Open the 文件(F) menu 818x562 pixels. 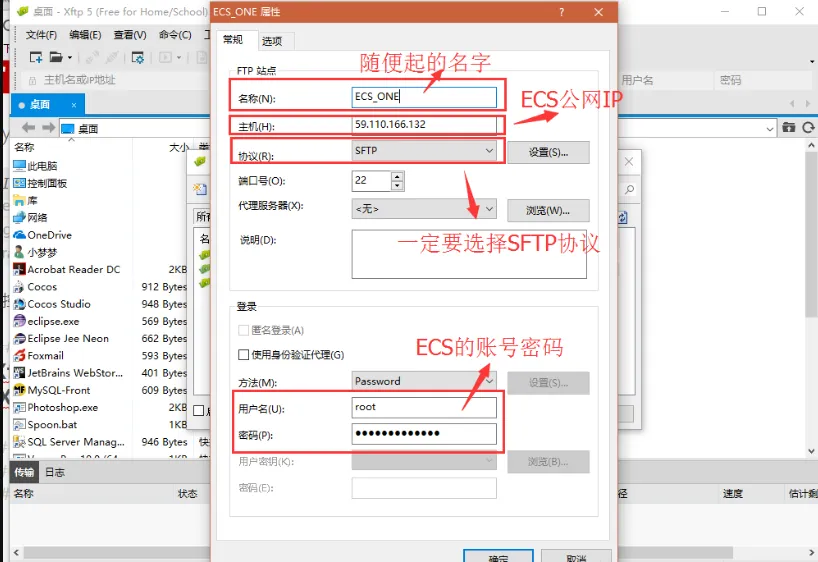click(41, 35)
